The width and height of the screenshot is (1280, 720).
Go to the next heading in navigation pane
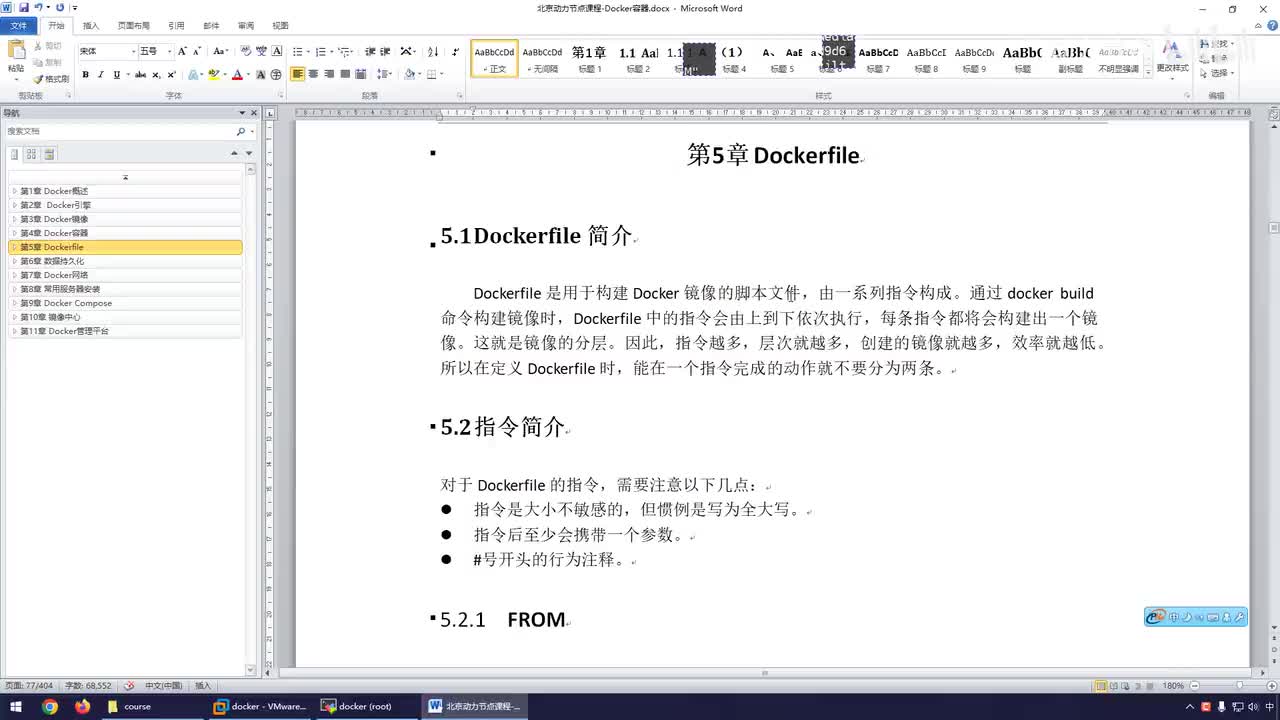click(250, 153)
